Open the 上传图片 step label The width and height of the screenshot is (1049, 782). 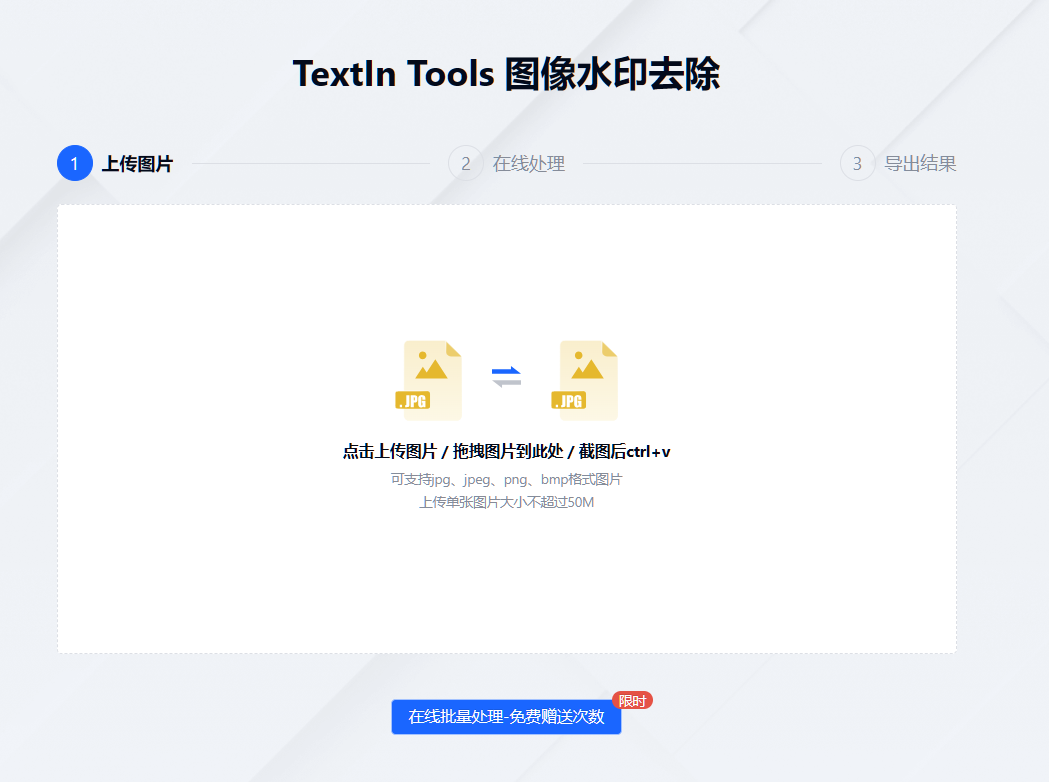pyautogui.click(x=137, y=164)
